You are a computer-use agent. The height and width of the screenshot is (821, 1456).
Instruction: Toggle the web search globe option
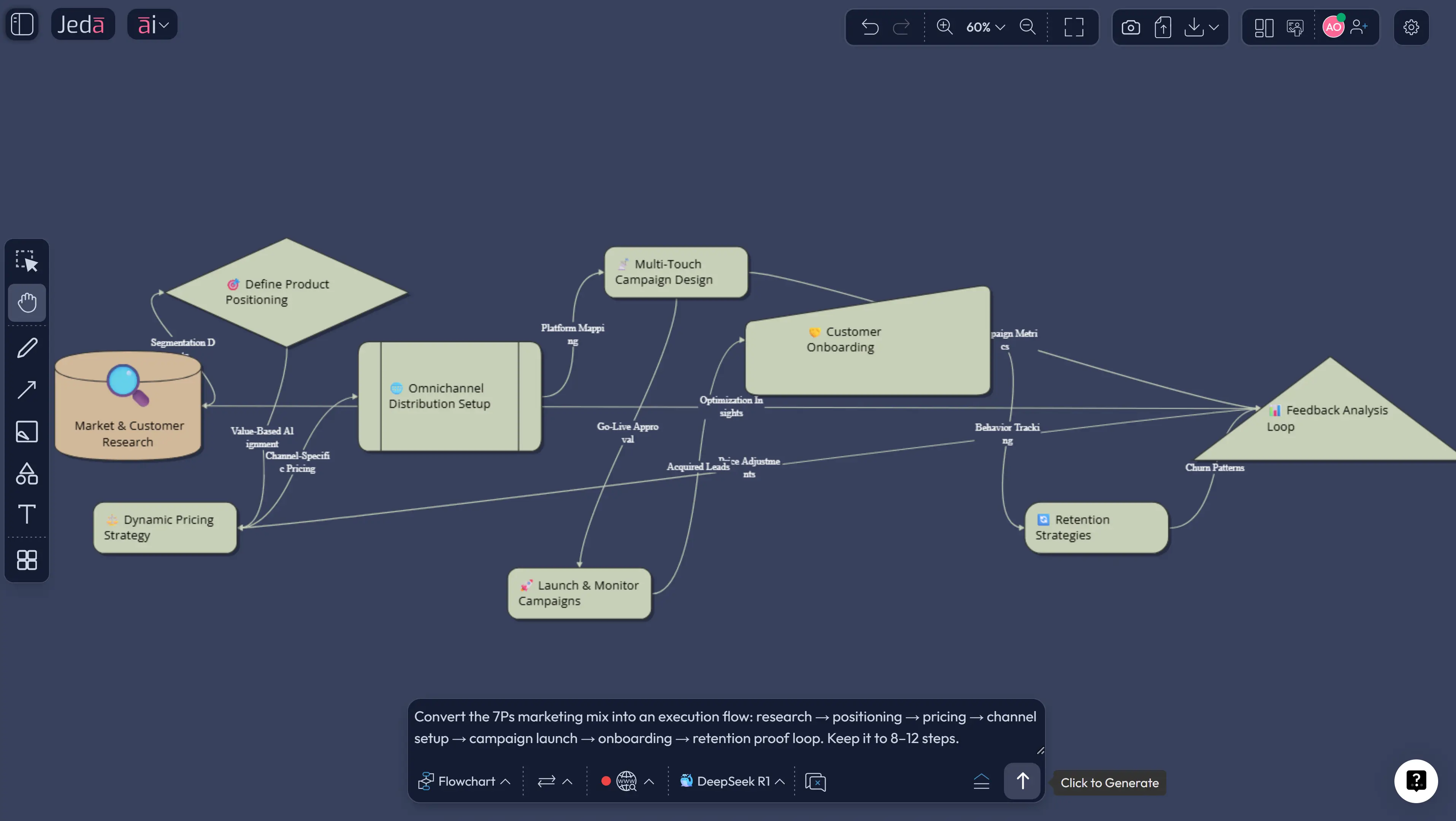tap(626, 781)
